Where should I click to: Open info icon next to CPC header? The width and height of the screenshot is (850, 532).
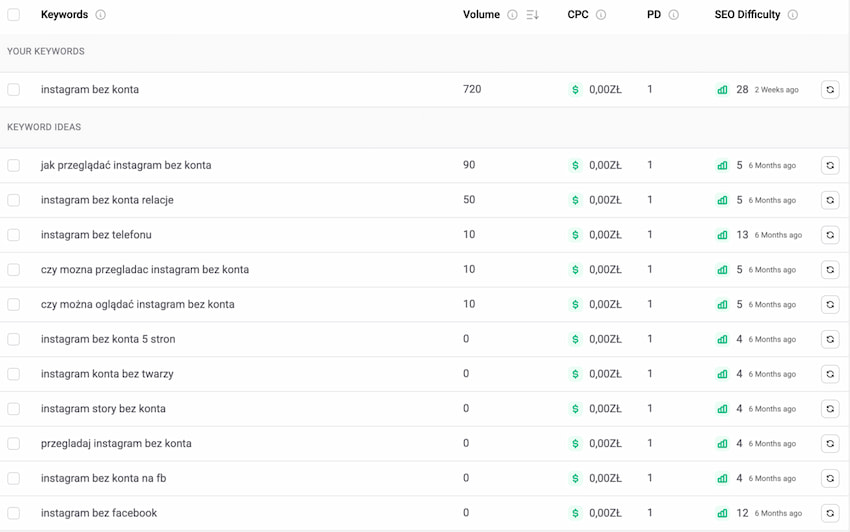click(601, 15)
